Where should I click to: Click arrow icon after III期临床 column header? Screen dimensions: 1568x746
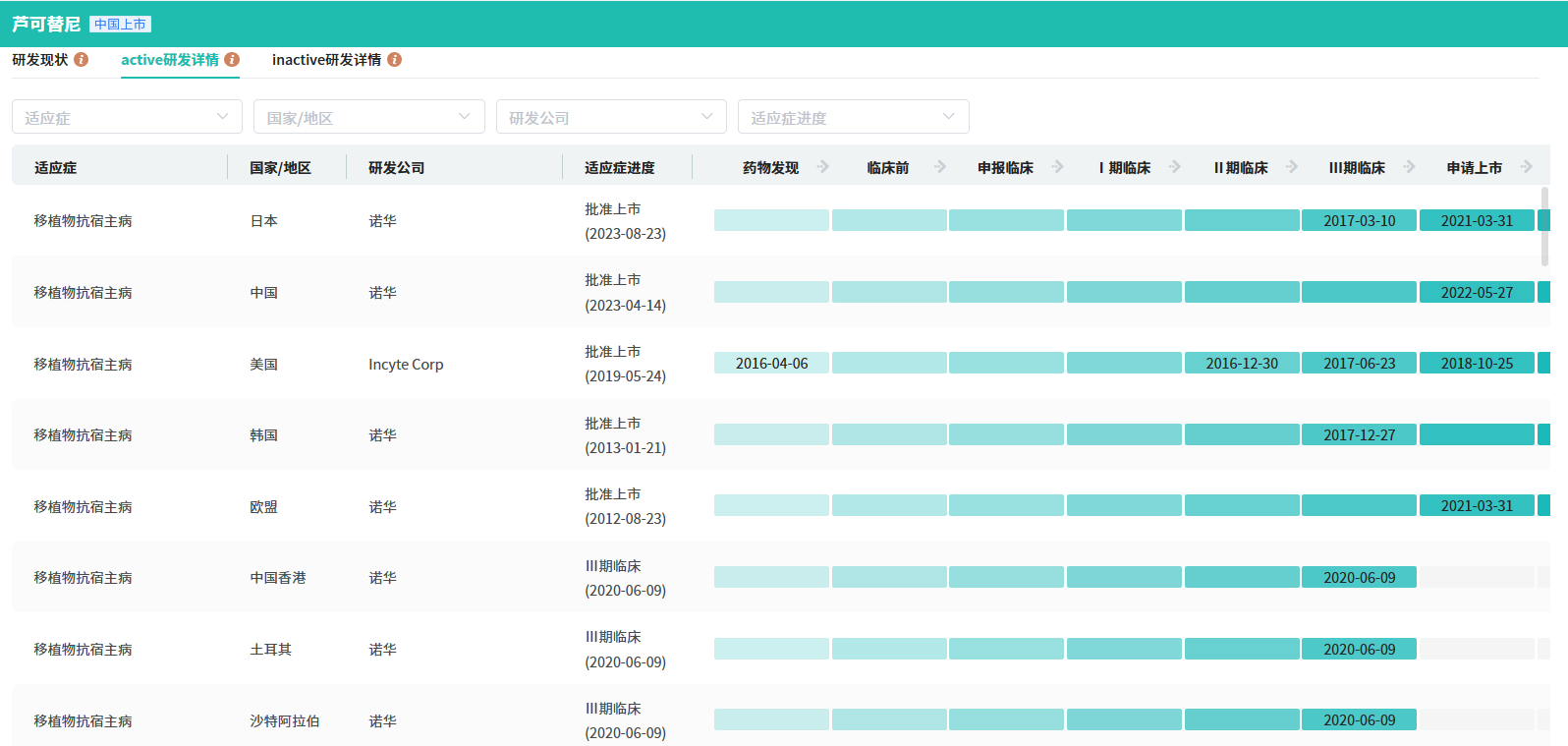(1410, 167)
